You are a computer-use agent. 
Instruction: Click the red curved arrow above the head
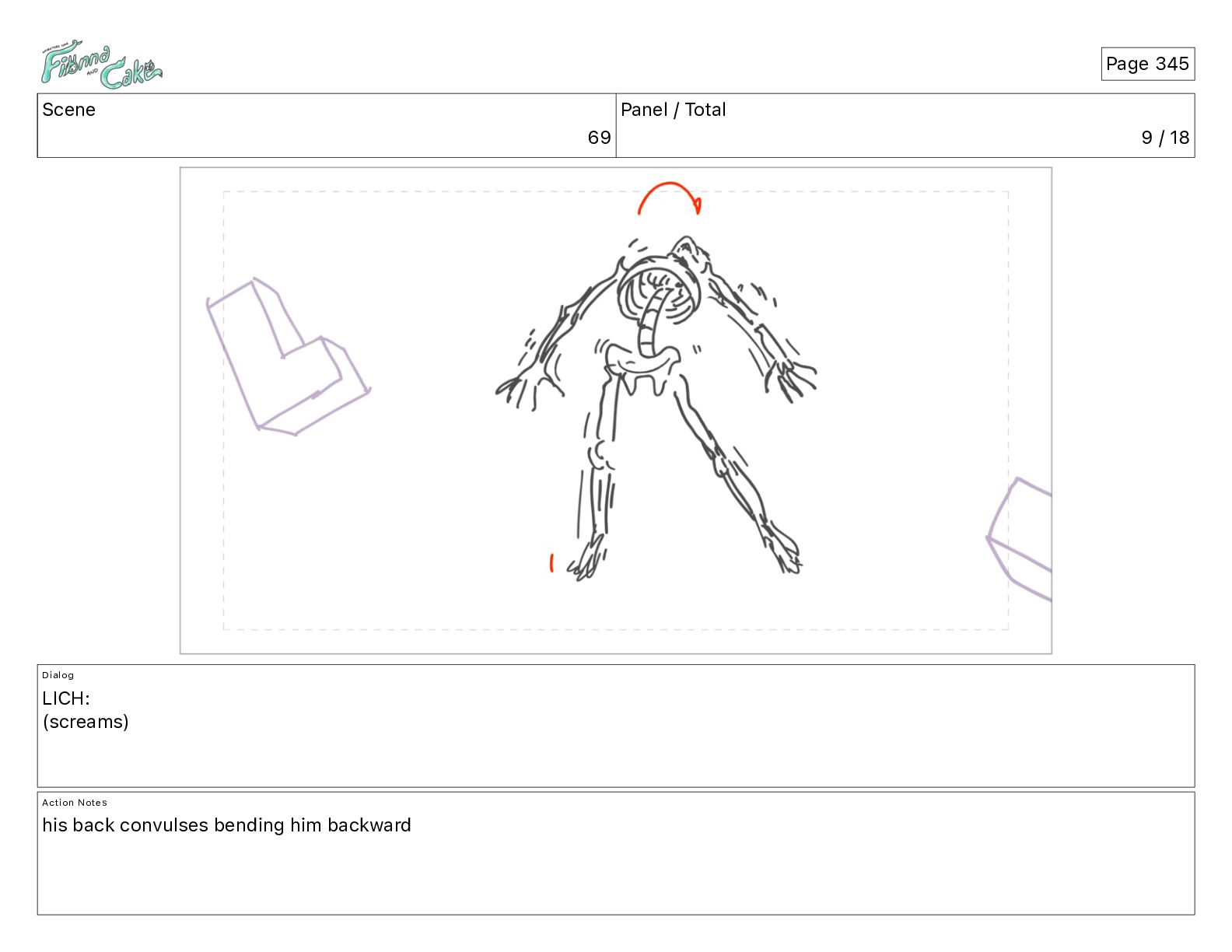coord(670,198)
